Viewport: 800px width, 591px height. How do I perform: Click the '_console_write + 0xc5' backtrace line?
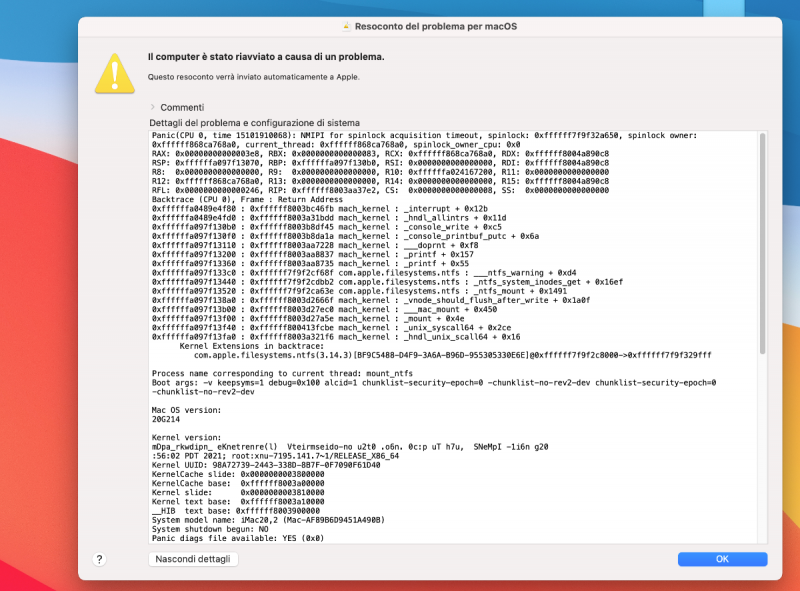coord(327,227)
